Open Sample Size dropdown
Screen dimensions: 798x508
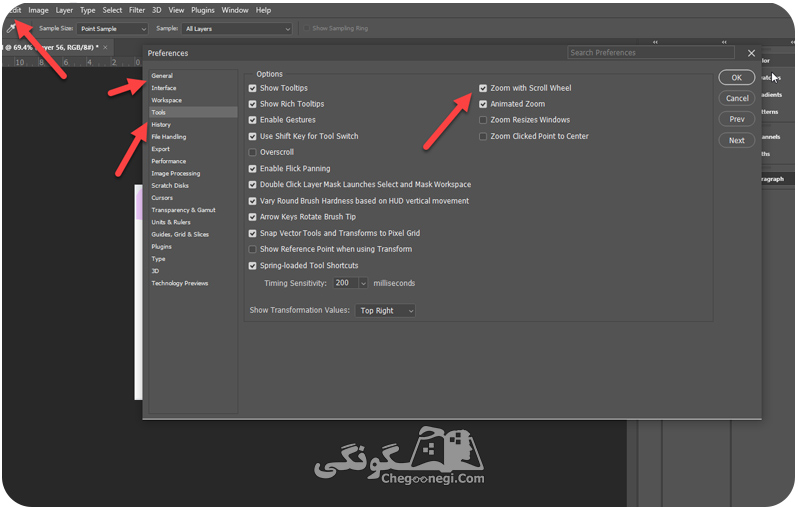pos(112,29)
